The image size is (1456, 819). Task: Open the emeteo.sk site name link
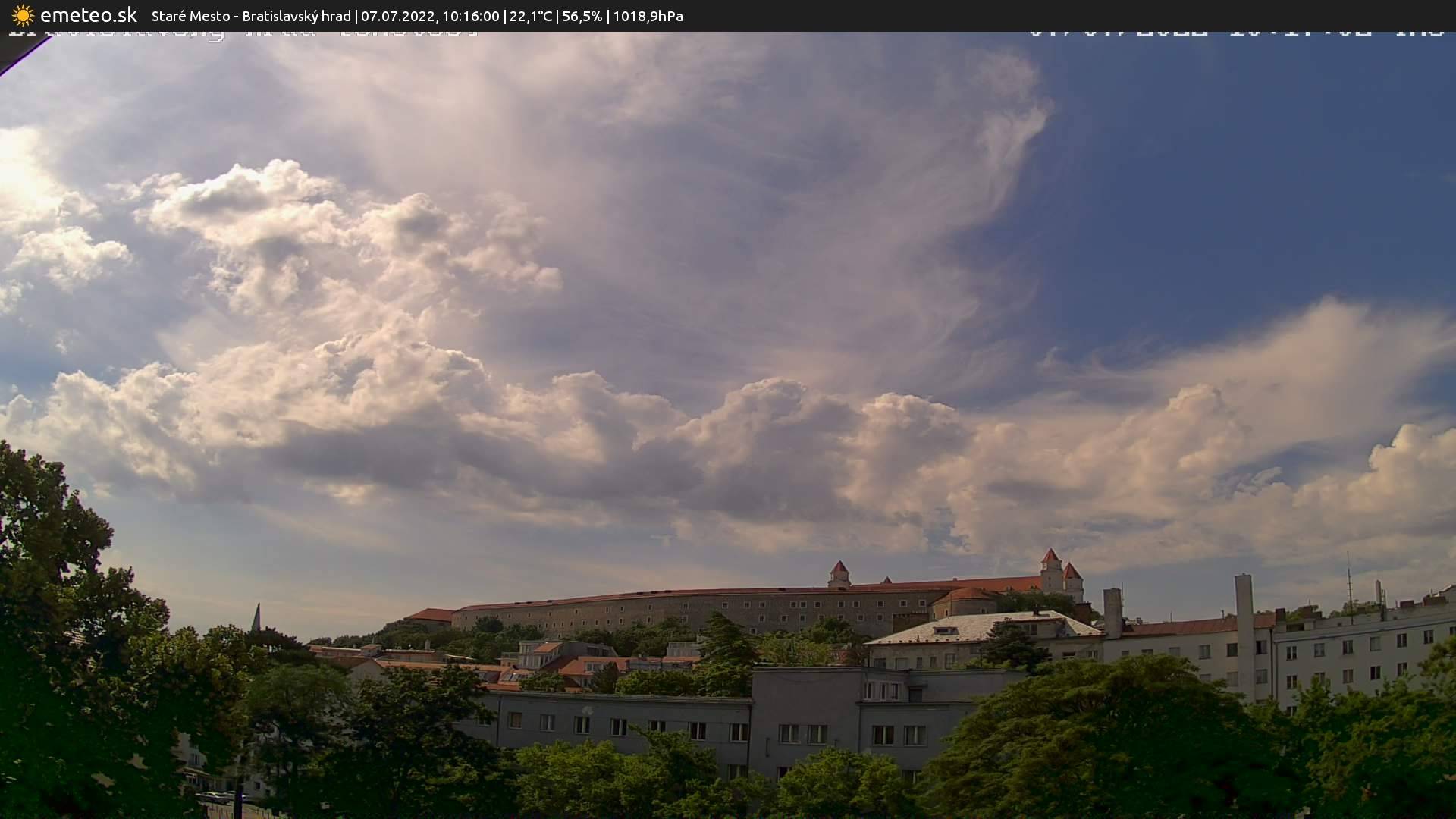[88, 15]
